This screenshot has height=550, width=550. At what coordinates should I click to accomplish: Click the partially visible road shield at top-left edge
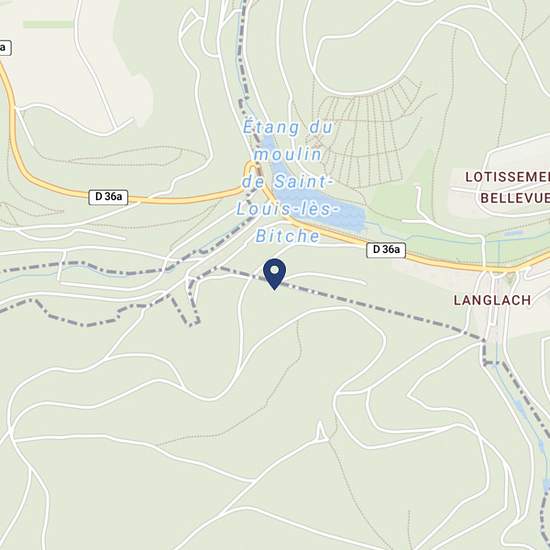pyautogui.click(x=5, y=48)
